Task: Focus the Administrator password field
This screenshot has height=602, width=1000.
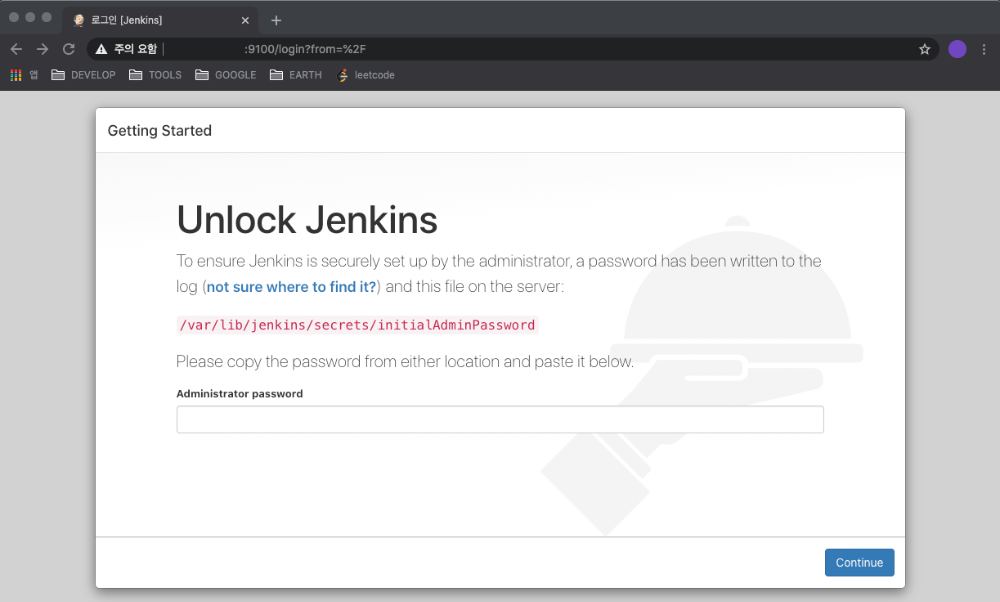Action: pyautogui.click(x=500, y=420)
